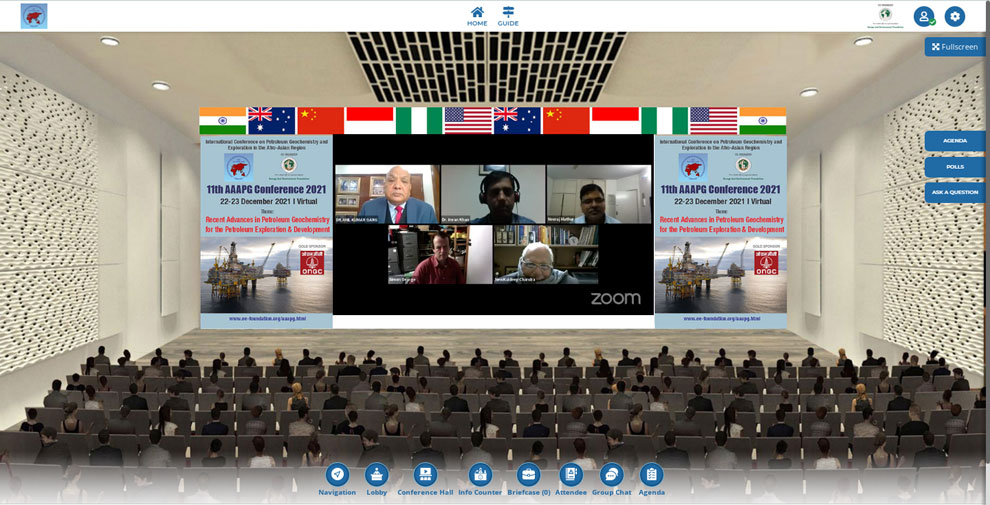The width and height of the screenshot is (990, 505).
Task: Go to the HOME icon
Action: tap(477, 16)
